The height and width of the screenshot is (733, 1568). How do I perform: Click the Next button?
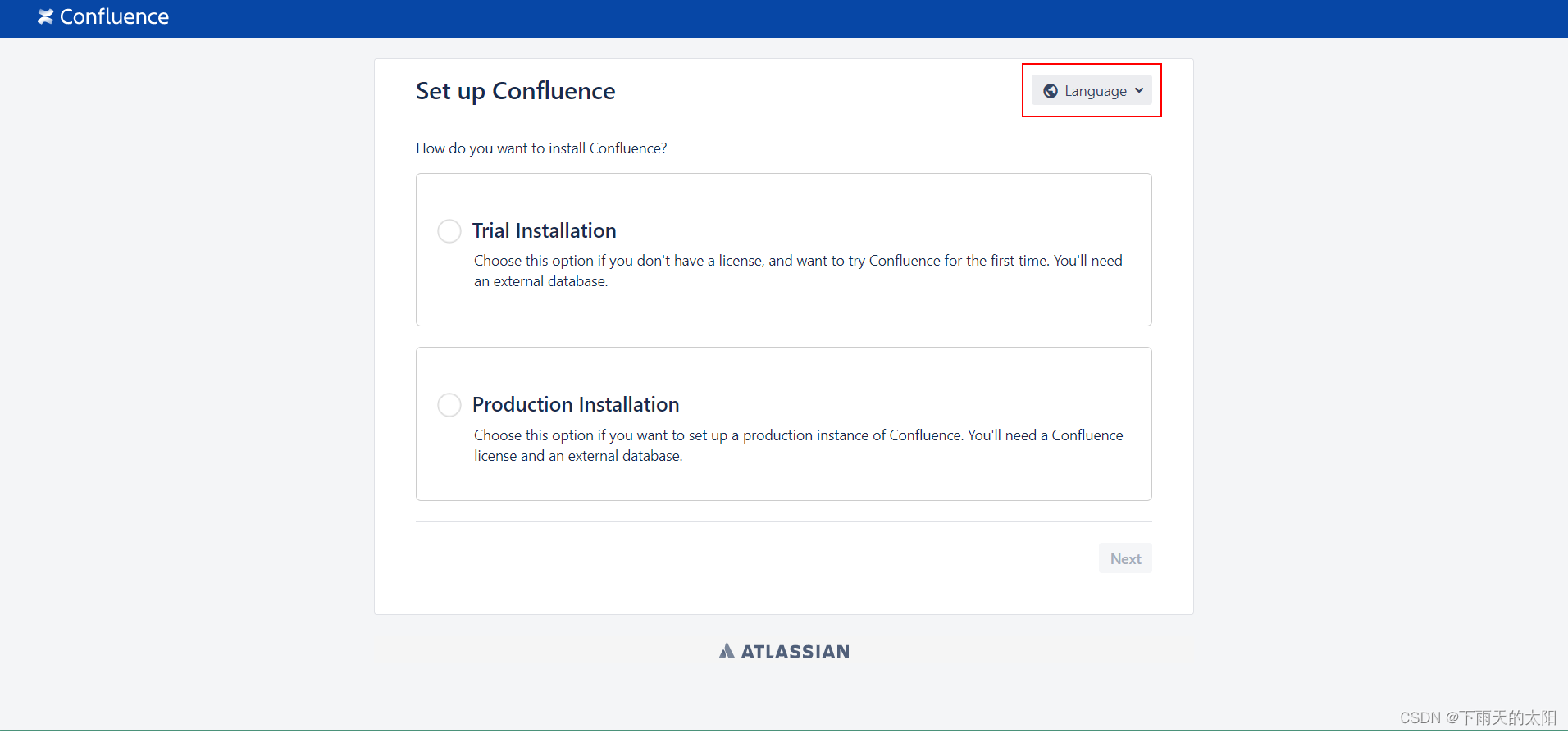pos(1125,559)
